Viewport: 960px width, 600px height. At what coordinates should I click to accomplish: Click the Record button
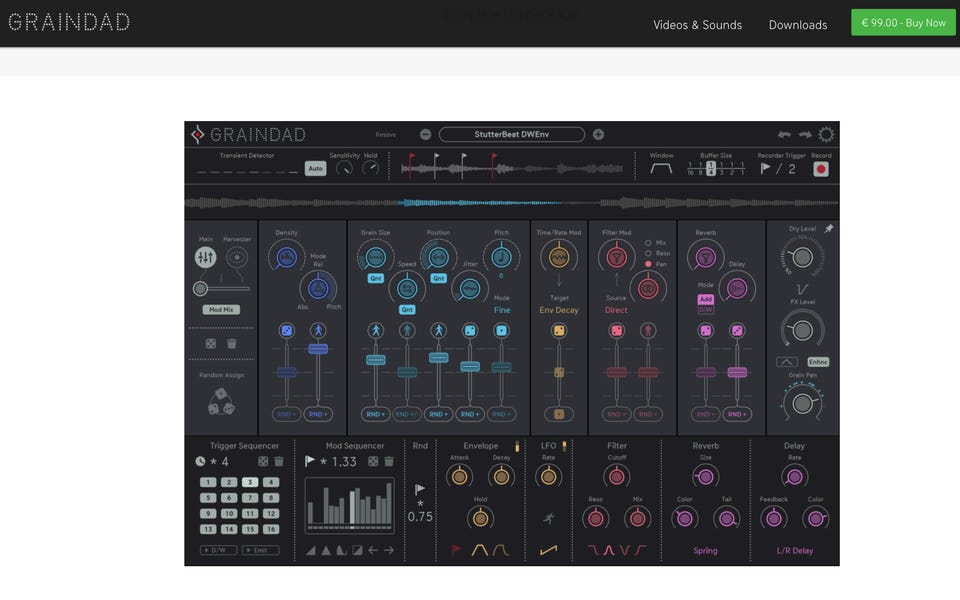click(x=821, y=169)
